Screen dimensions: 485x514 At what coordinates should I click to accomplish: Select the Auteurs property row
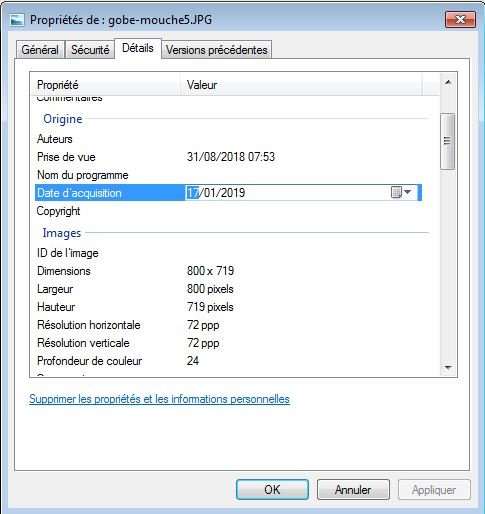pos(228,139)
